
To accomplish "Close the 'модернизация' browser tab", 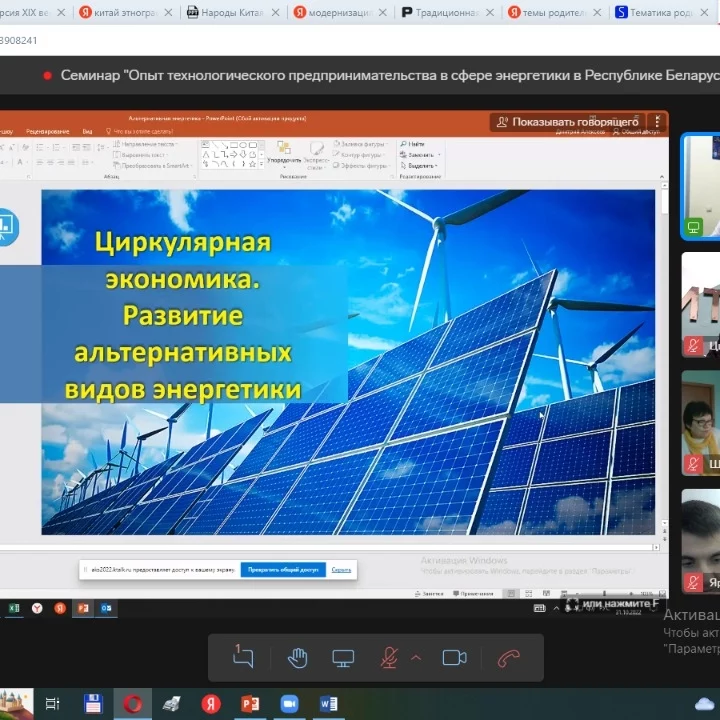I will pyautogui.click(x=383, y=12).
